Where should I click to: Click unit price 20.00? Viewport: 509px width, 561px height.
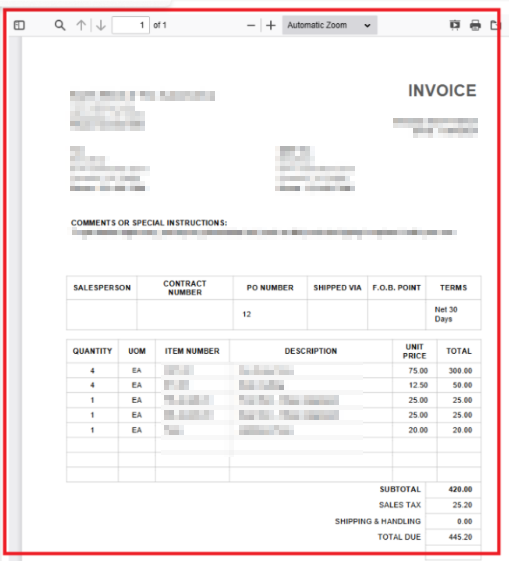(x=418, y=430)
